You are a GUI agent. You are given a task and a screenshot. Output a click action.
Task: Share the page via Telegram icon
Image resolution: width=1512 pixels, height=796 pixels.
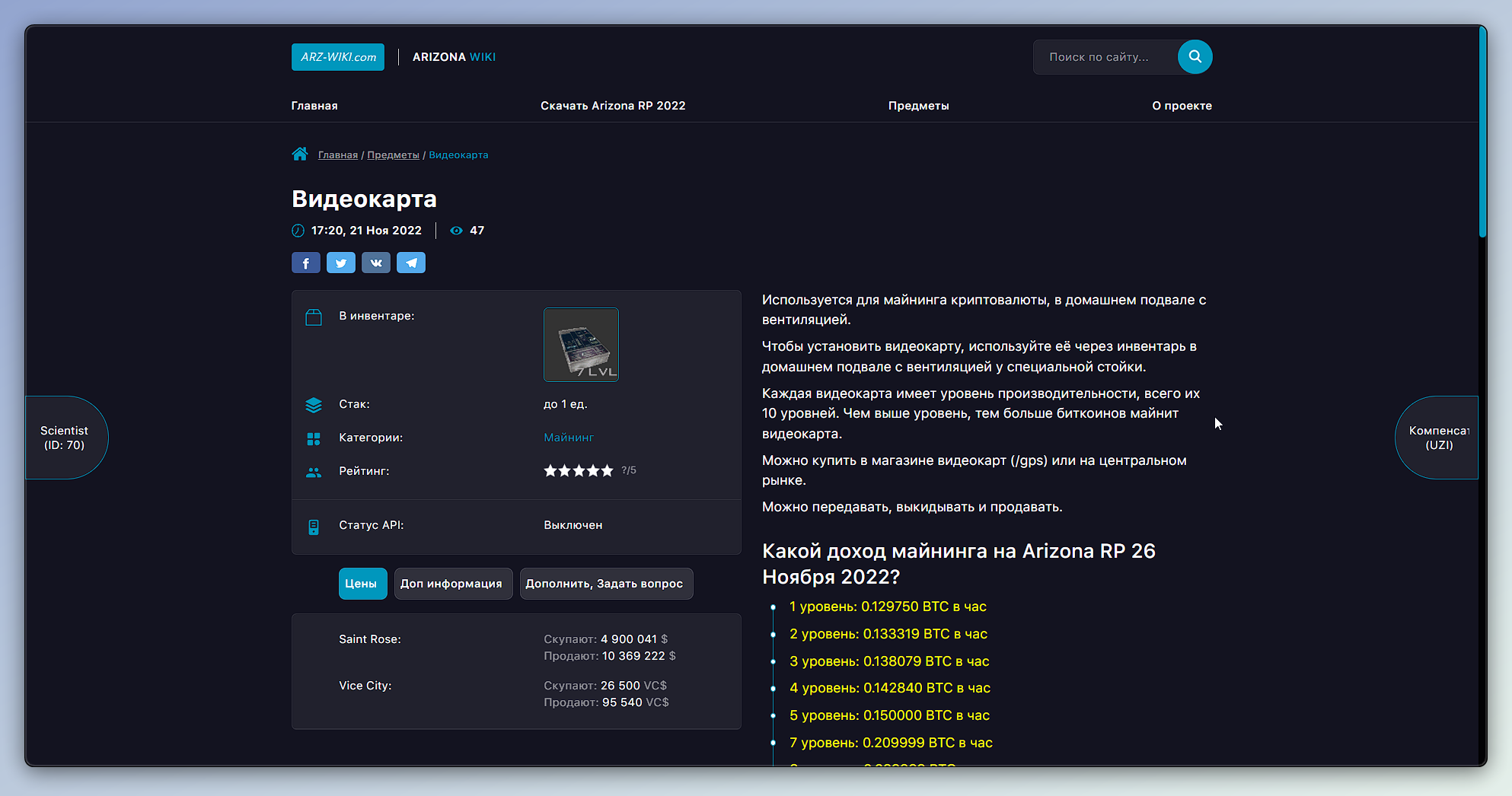point(411,263)
